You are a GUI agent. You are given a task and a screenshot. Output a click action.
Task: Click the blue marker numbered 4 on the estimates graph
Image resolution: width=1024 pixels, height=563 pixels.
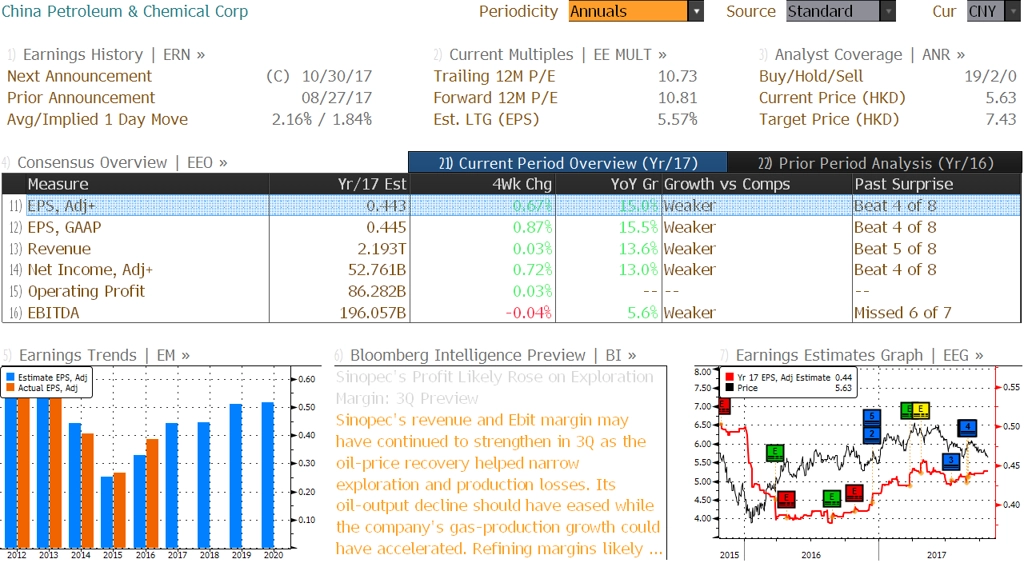pyautogui.click(x=967, y=428)
